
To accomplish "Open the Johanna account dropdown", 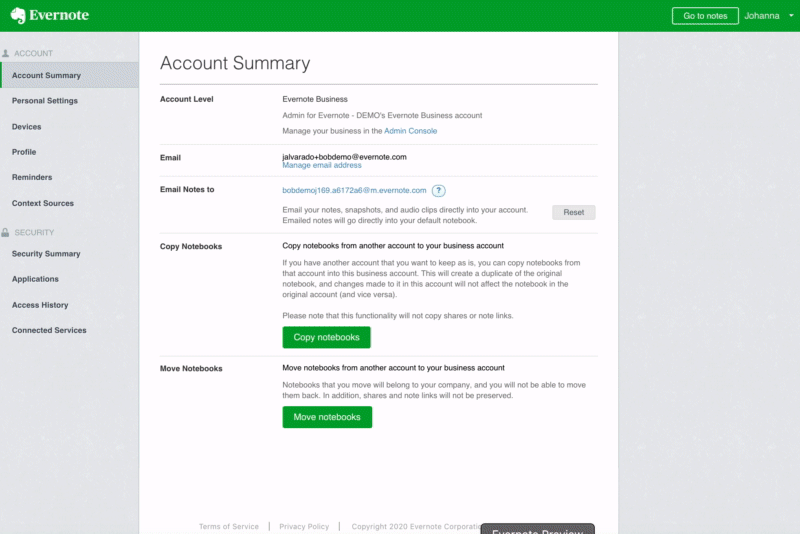I will 766,16.
